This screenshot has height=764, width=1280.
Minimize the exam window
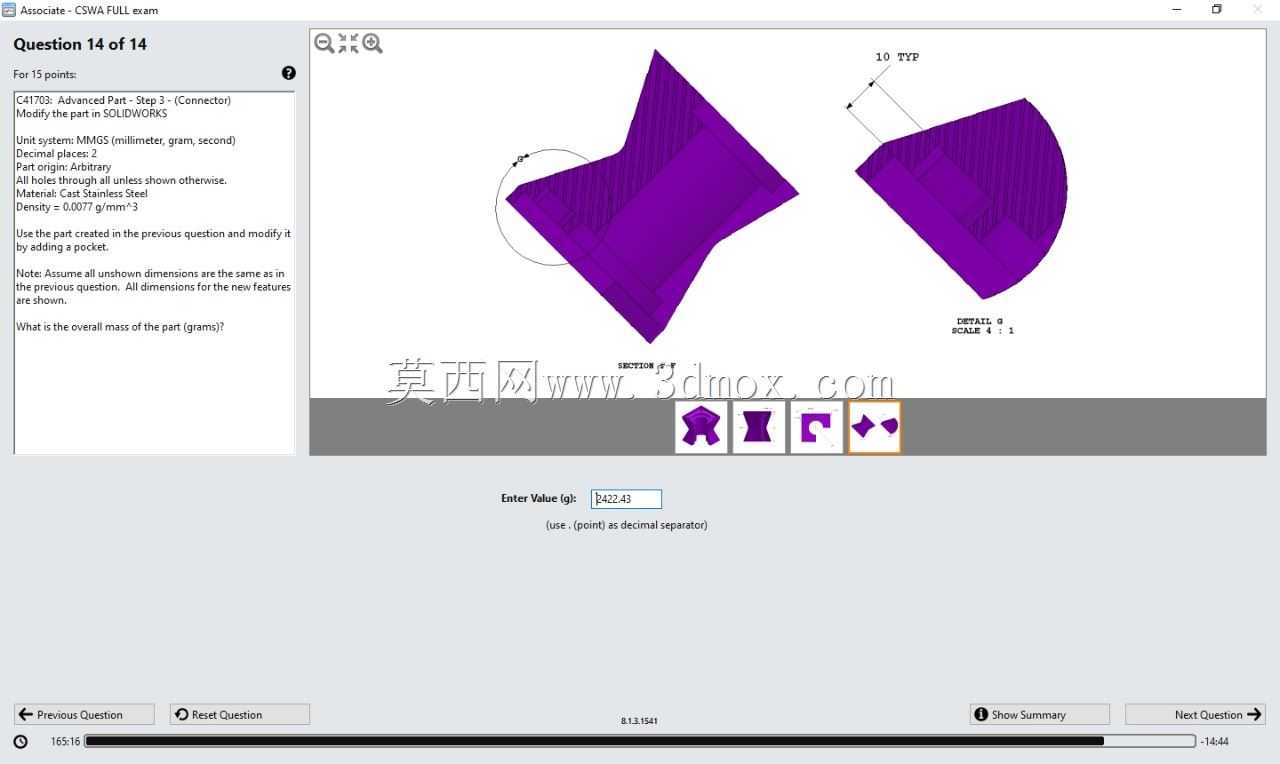pos(1175,10)
